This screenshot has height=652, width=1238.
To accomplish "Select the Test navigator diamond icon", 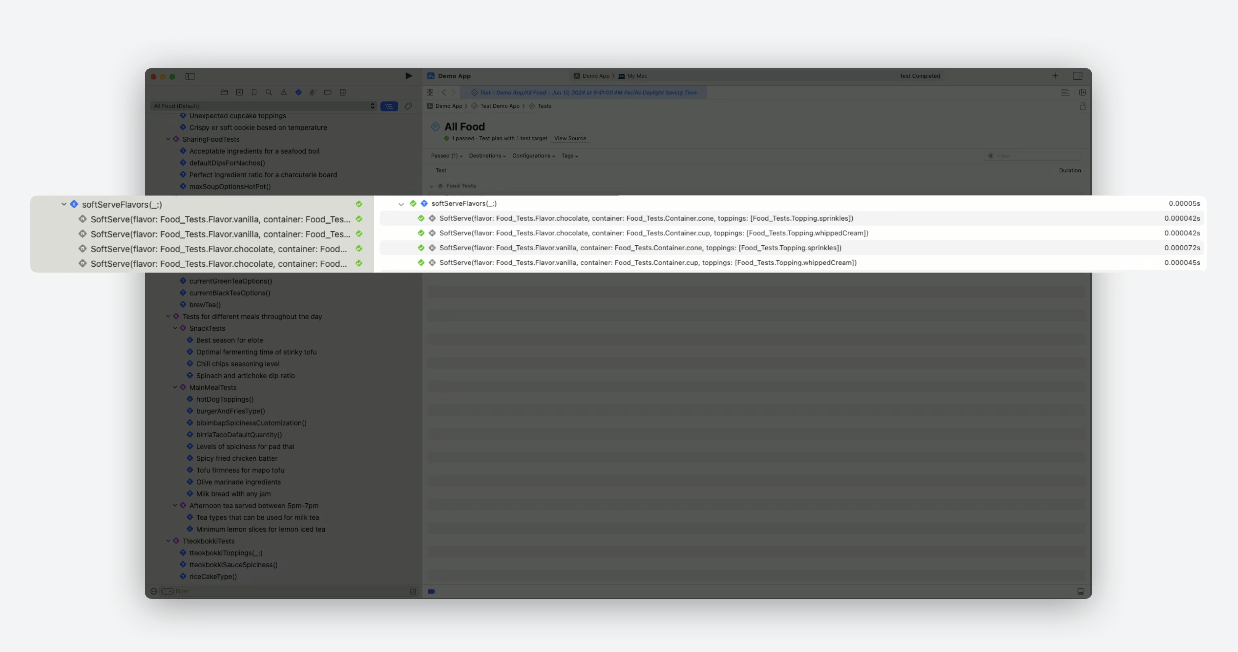I will 298,92.
